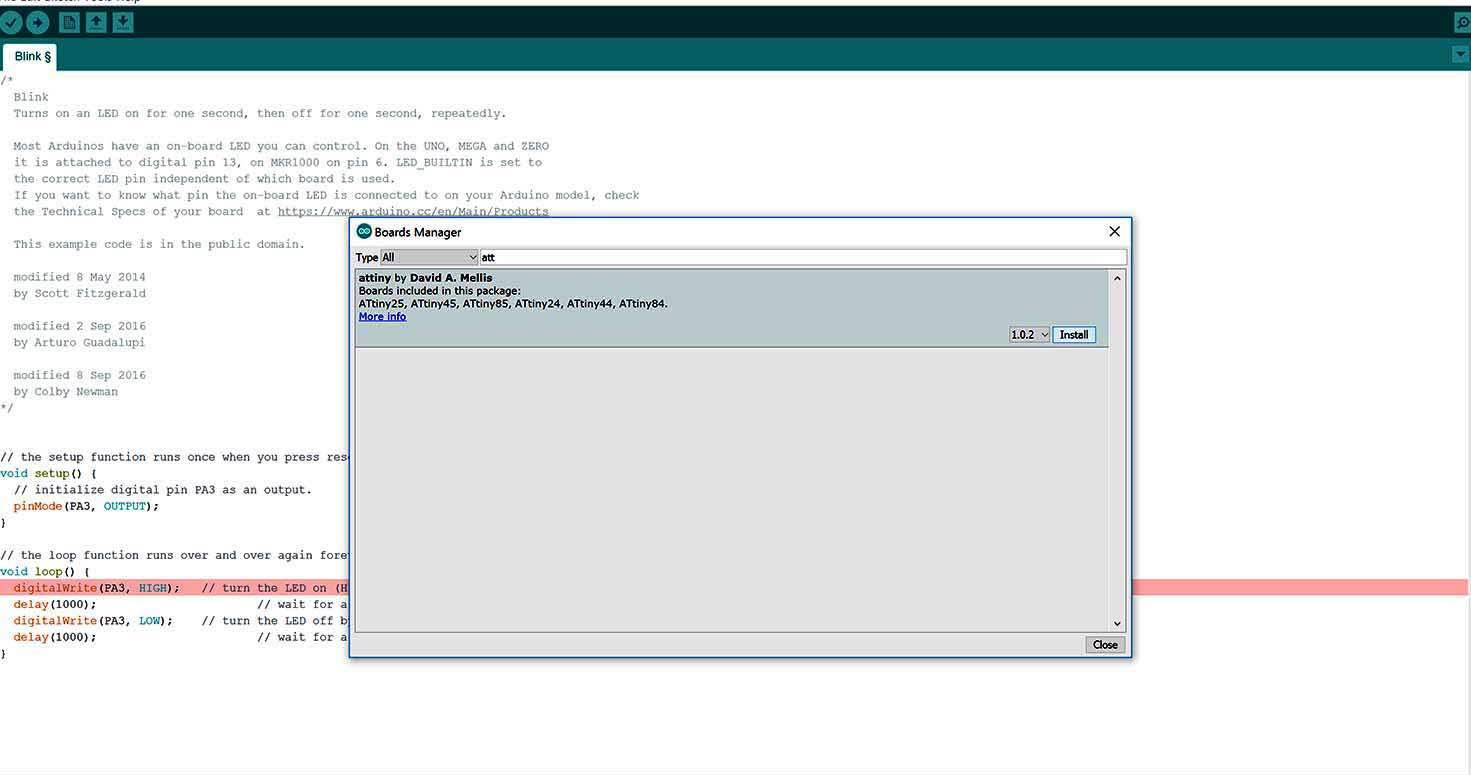Click the "modified 8 May 2014" comment line
The height and width of the screenshot is (775, 1471).
79,277
